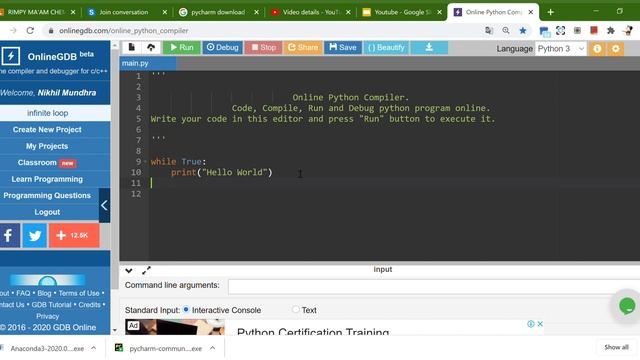Viewport: 640px width, 360px height.
Task: Start the Debug session
Action: coord(222,47)
